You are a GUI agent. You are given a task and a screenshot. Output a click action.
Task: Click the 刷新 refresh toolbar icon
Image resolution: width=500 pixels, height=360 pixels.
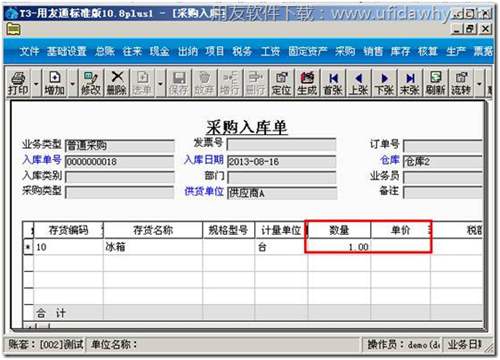pos(436,83)
